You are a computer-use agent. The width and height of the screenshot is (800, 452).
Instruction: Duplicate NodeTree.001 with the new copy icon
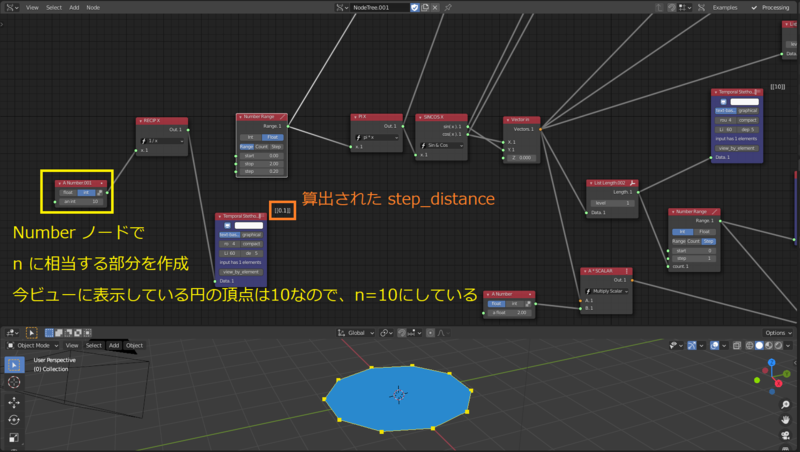coord(425,7)
